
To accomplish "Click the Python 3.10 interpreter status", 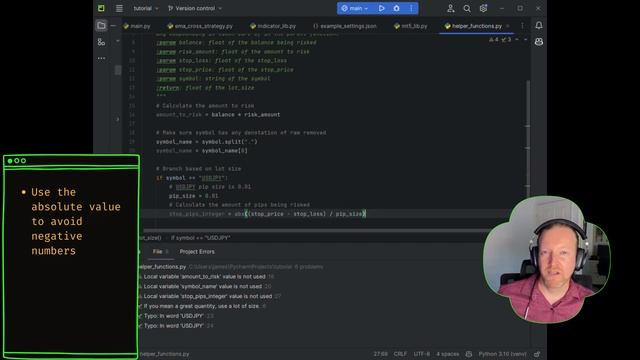I will point(502,354).
